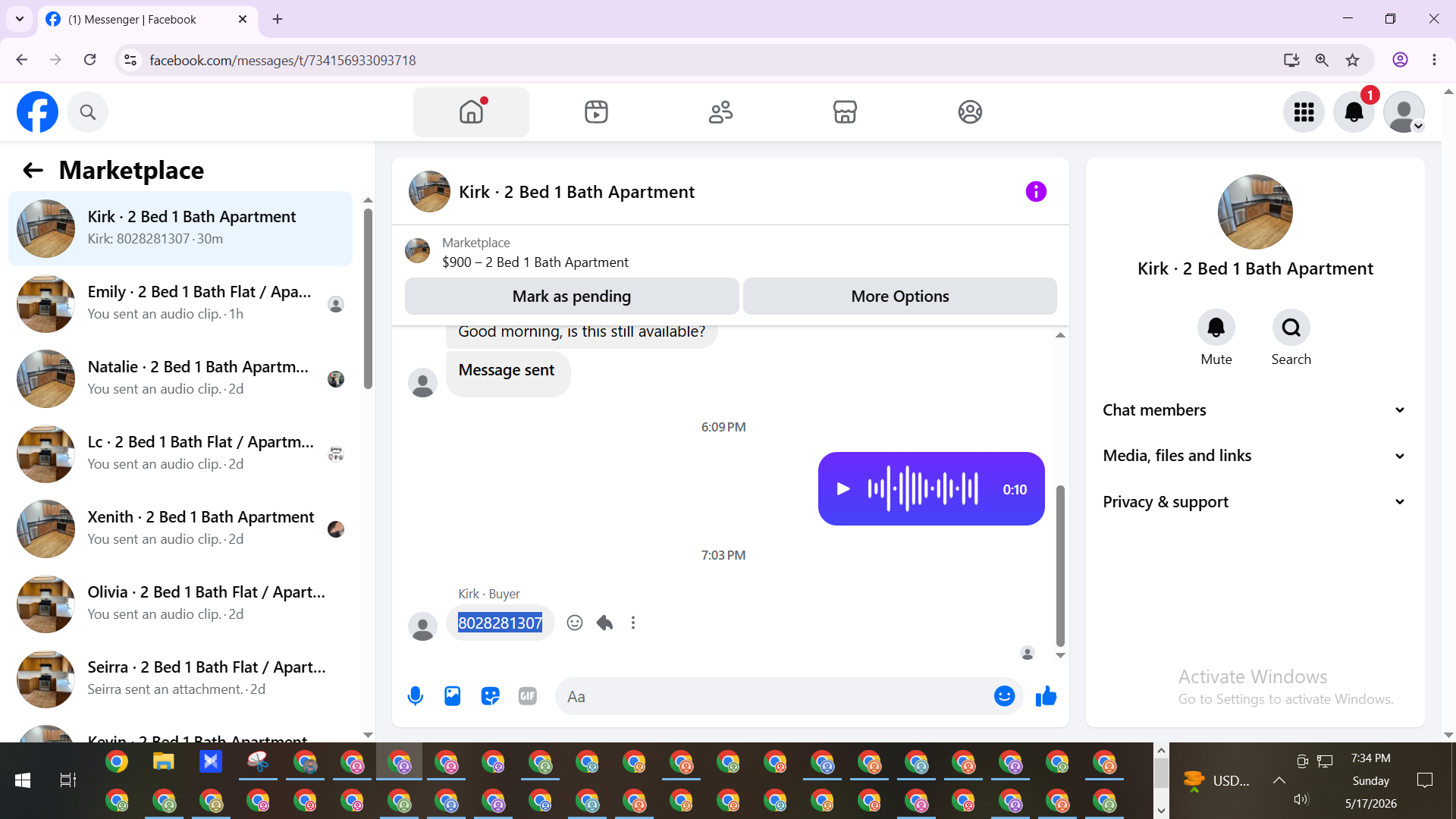Open the Chrome three-dot menu
This screenshot has width=1456, height=819.
click(1434, 60)
